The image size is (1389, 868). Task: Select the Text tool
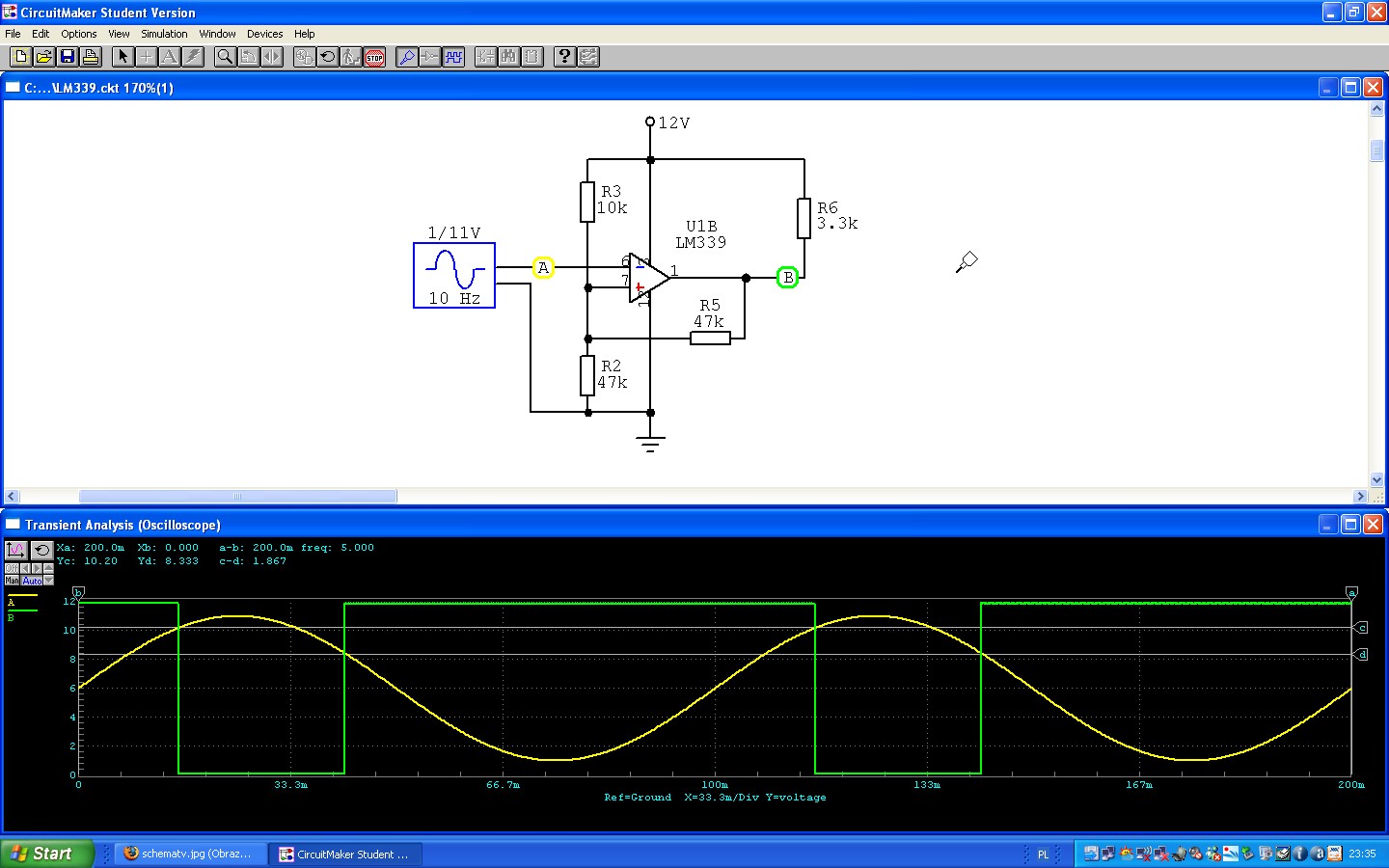pos(169,57)
